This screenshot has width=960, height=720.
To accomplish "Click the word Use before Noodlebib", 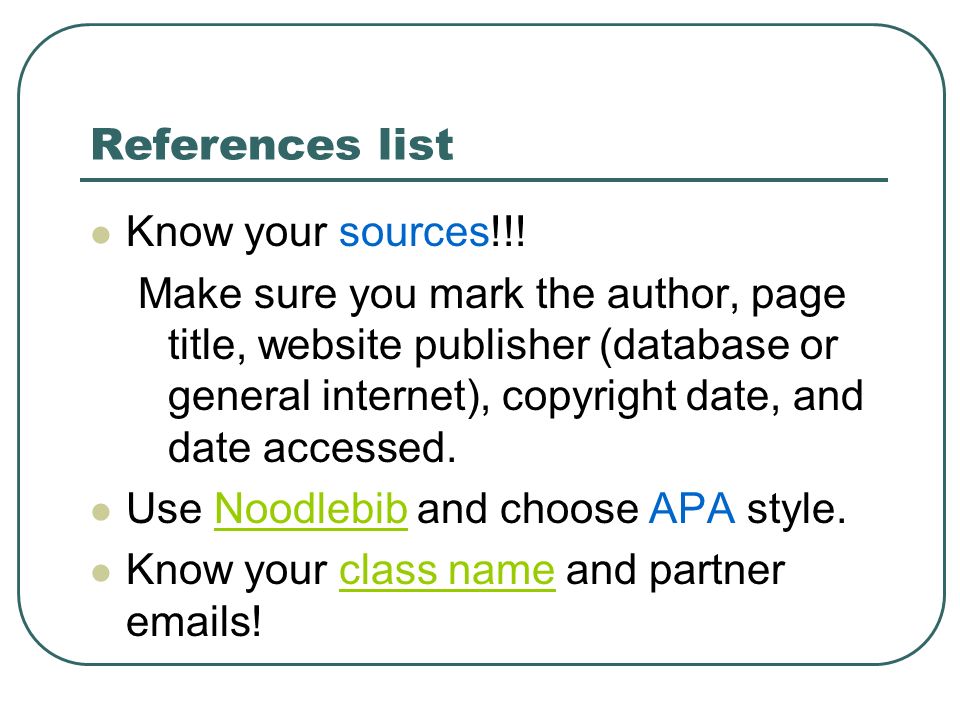I will coord(164,509).
